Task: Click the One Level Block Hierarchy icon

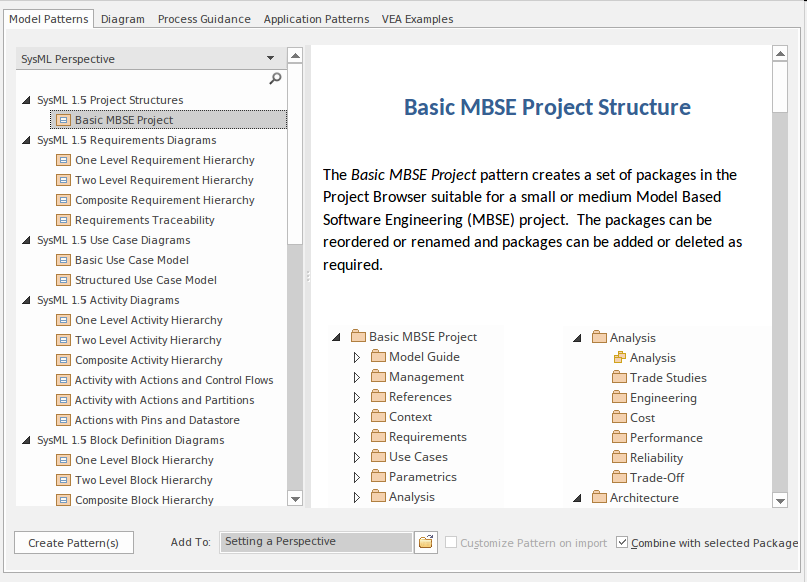Action: click(63, 460)
